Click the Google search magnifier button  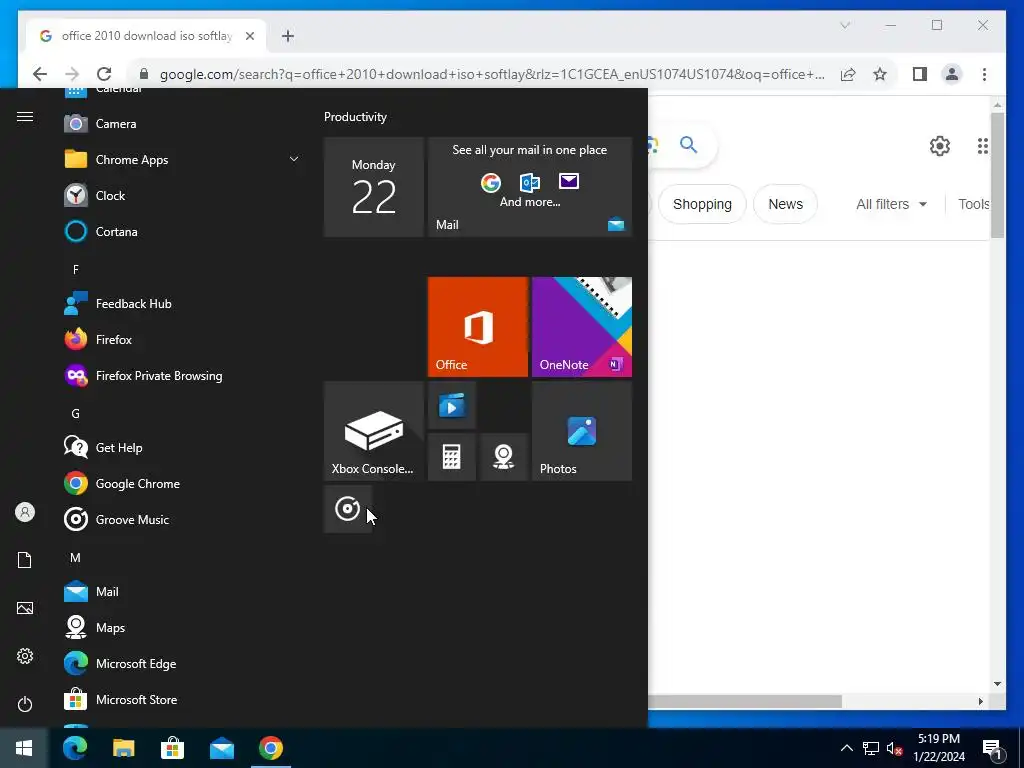[688, 144]
